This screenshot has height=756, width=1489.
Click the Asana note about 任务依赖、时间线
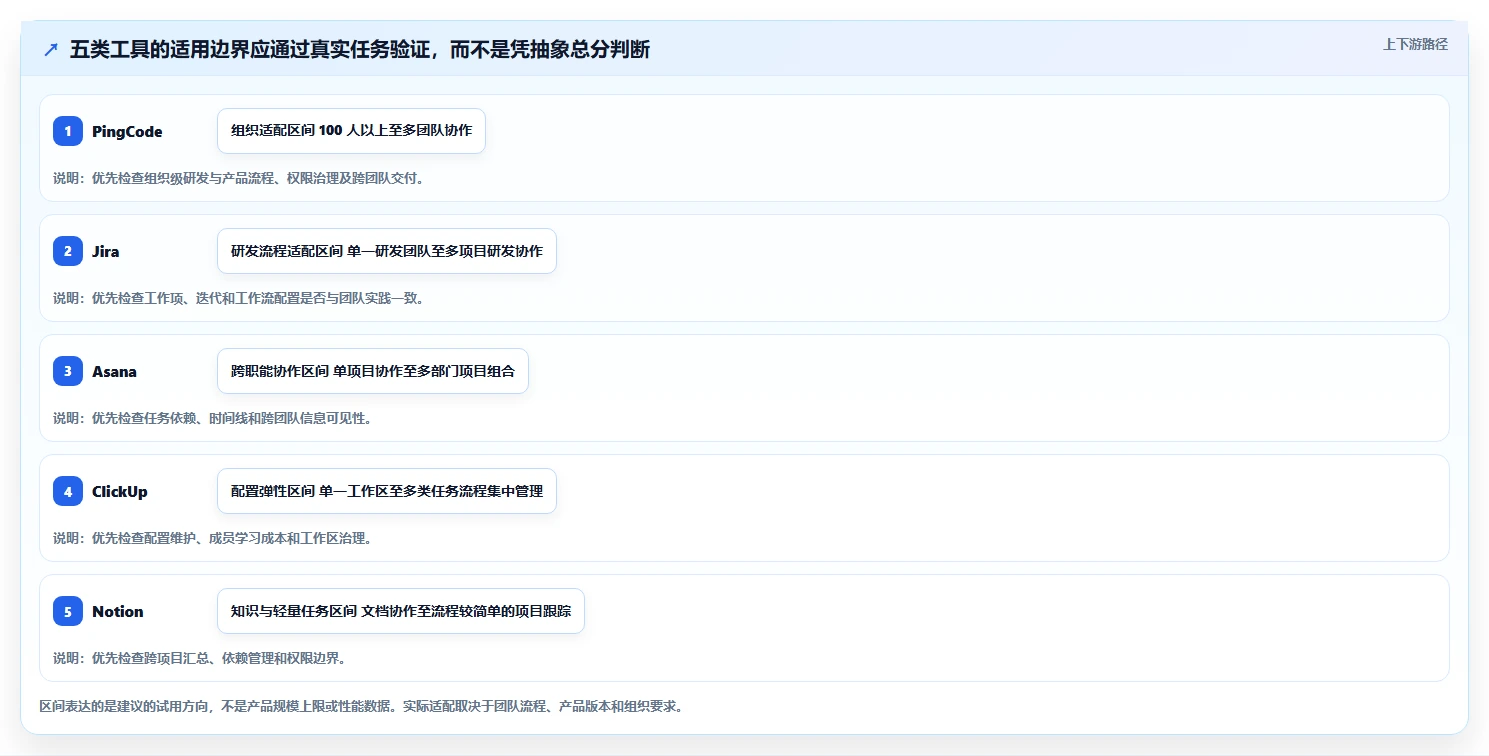pos(213,418)
